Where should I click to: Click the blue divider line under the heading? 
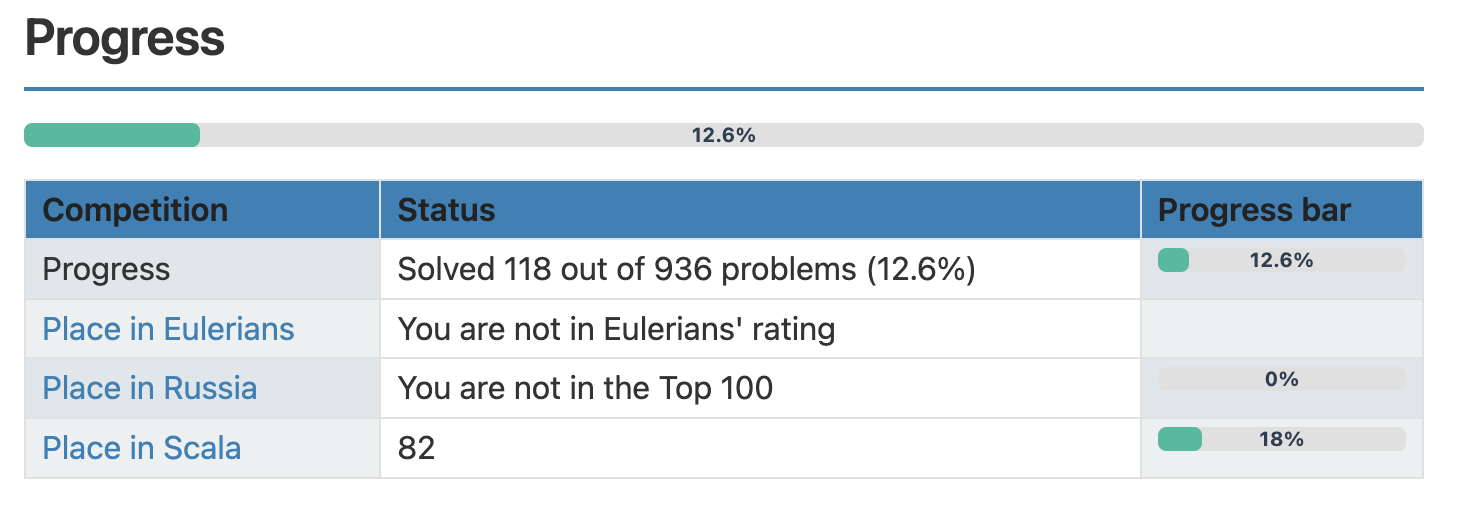(723, 89)
